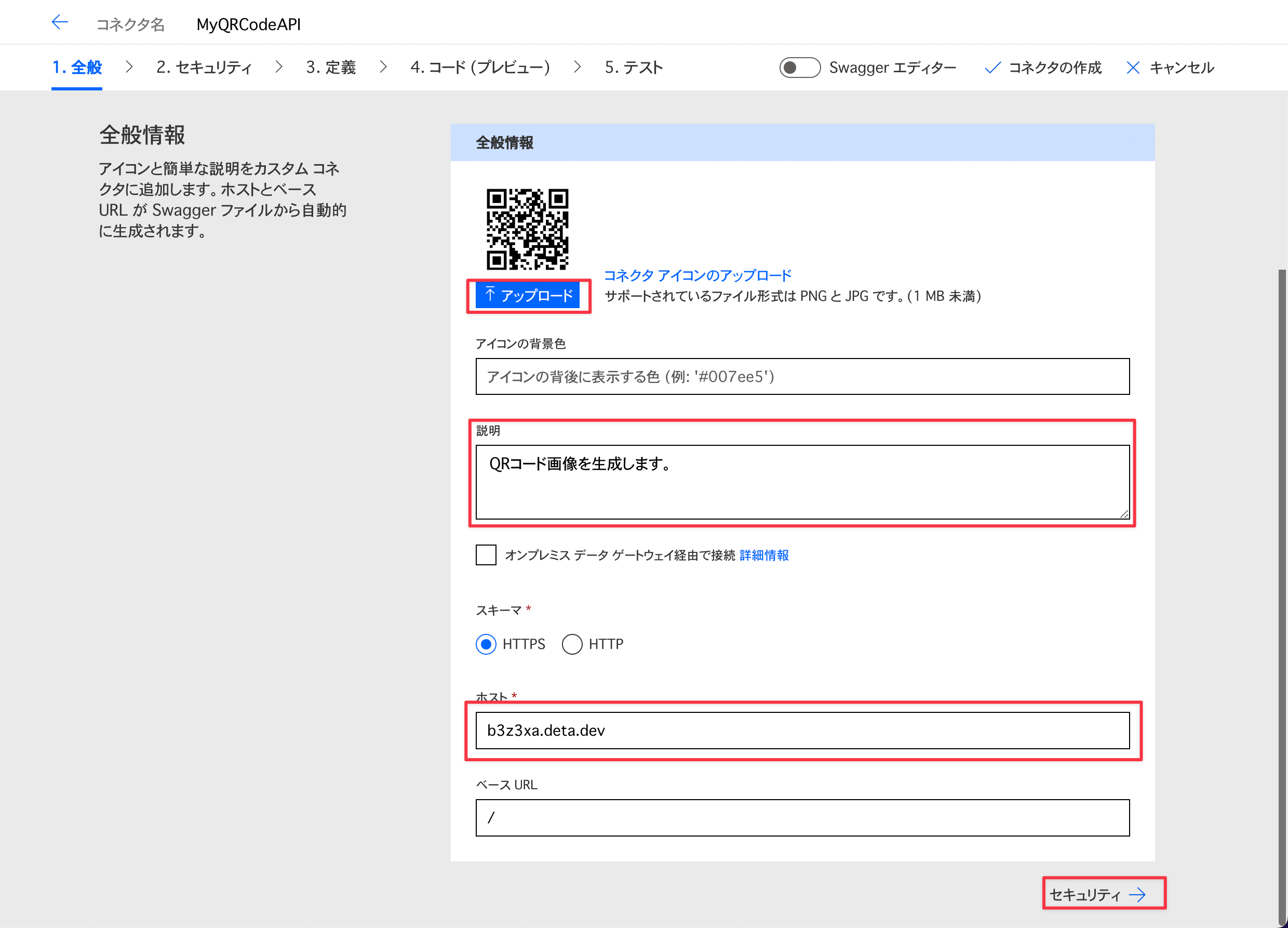Open the 5. テスト tab

click(633, 68)
